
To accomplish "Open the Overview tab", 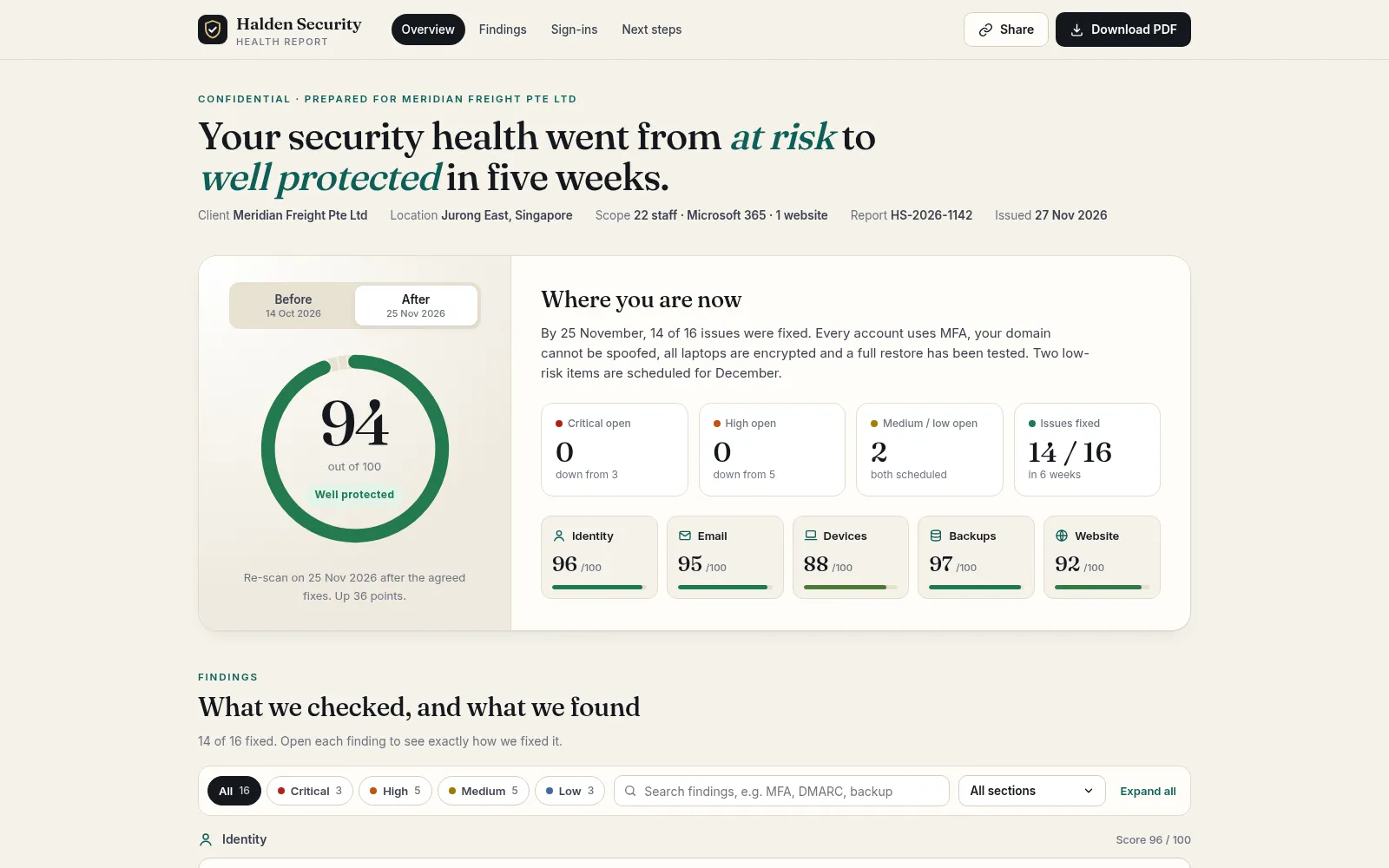I will (x=428, y=30).
